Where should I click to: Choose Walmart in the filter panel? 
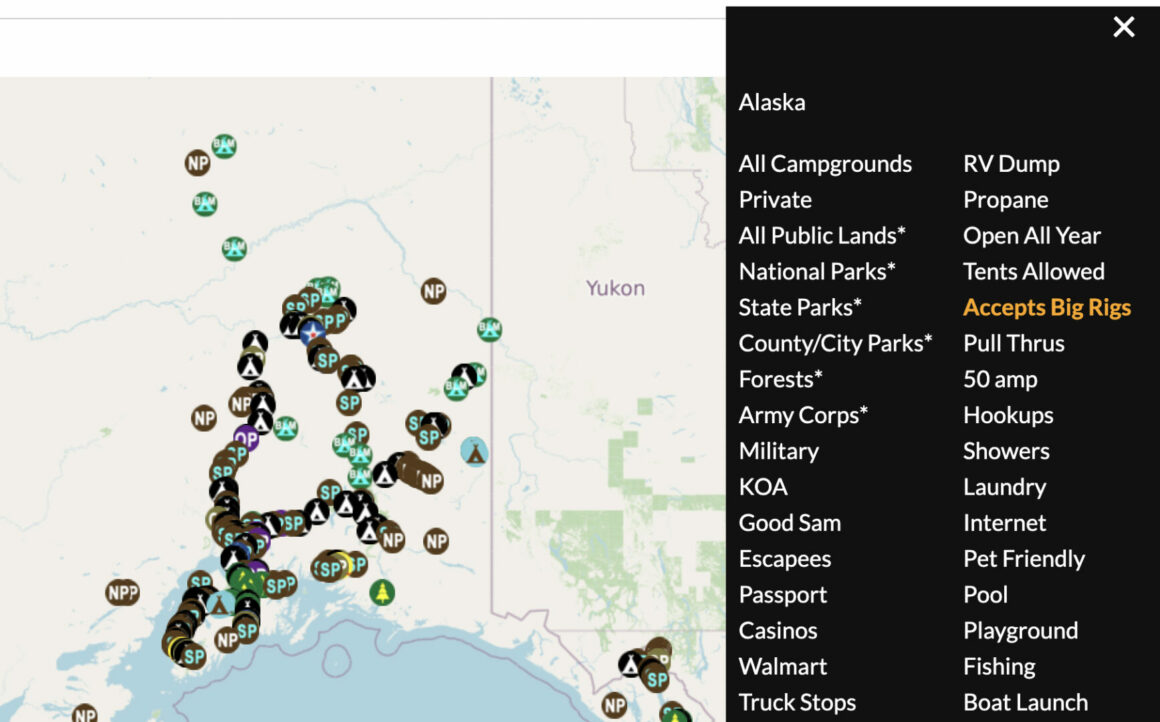coord(781,666)
